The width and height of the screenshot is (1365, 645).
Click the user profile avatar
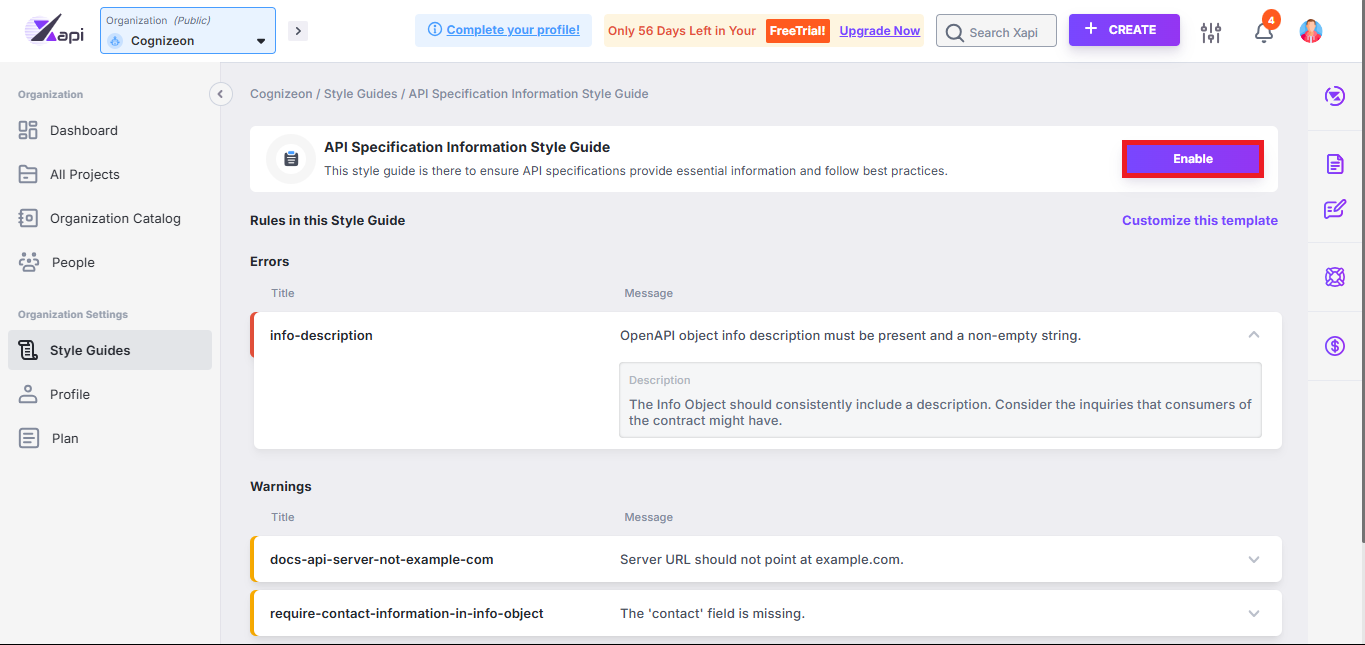(x=1310, y=31)
